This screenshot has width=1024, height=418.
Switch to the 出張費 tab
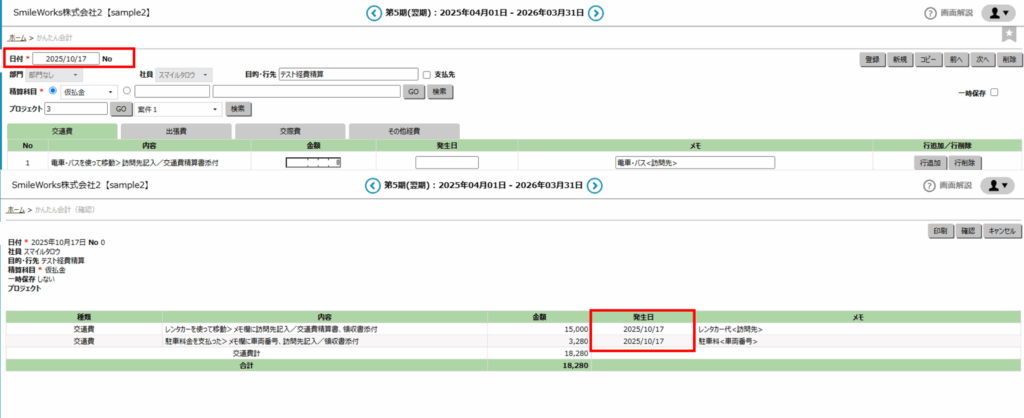[x=176, y=131]
